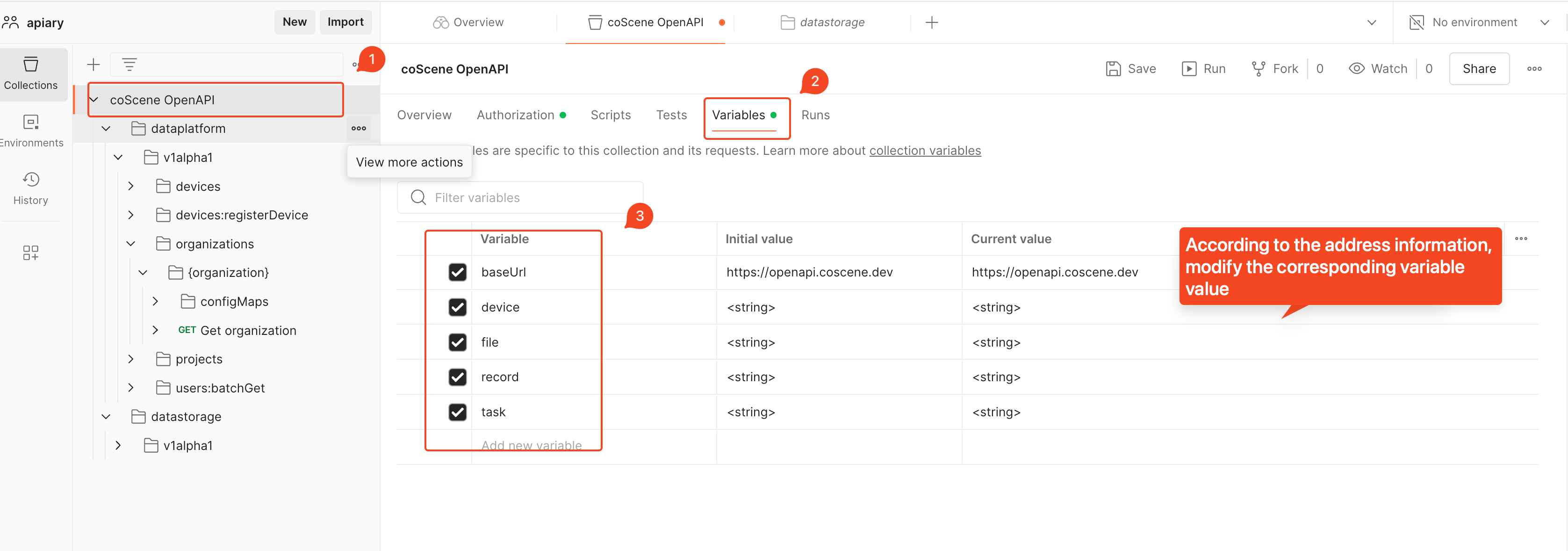Fork the coScene OpenAPI collection
Viewport: 1568px width, 551px height.
[1274, 69]
